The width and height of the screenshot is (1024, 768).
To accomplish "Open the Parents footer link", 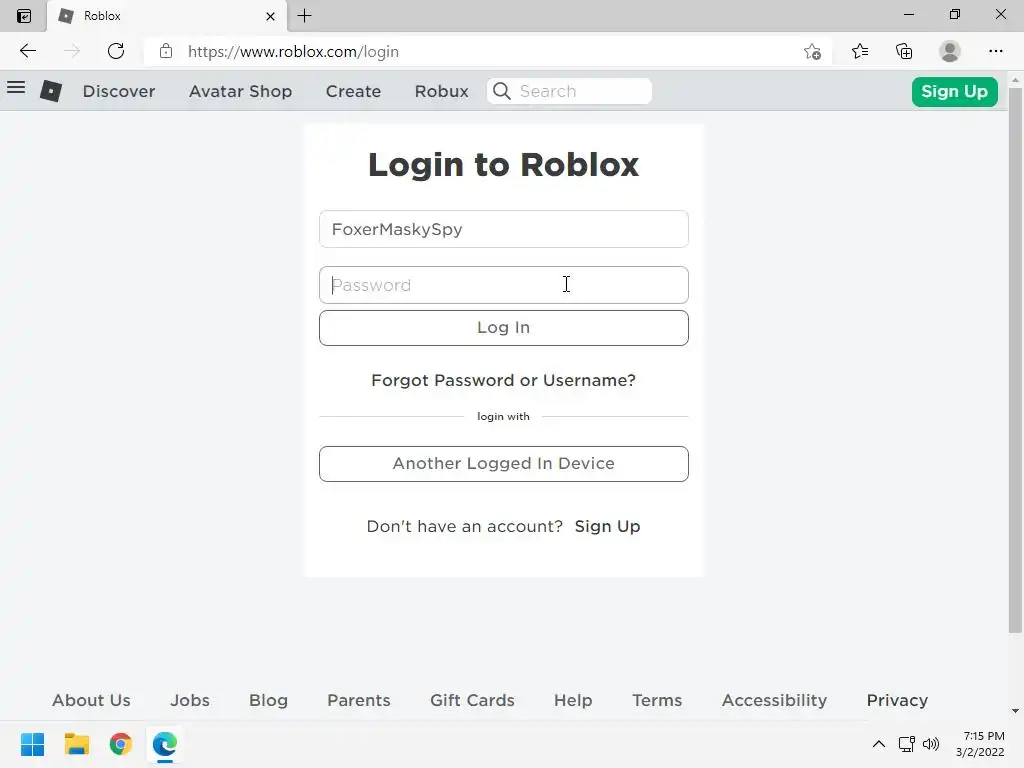I will click(x=359, y=700).
